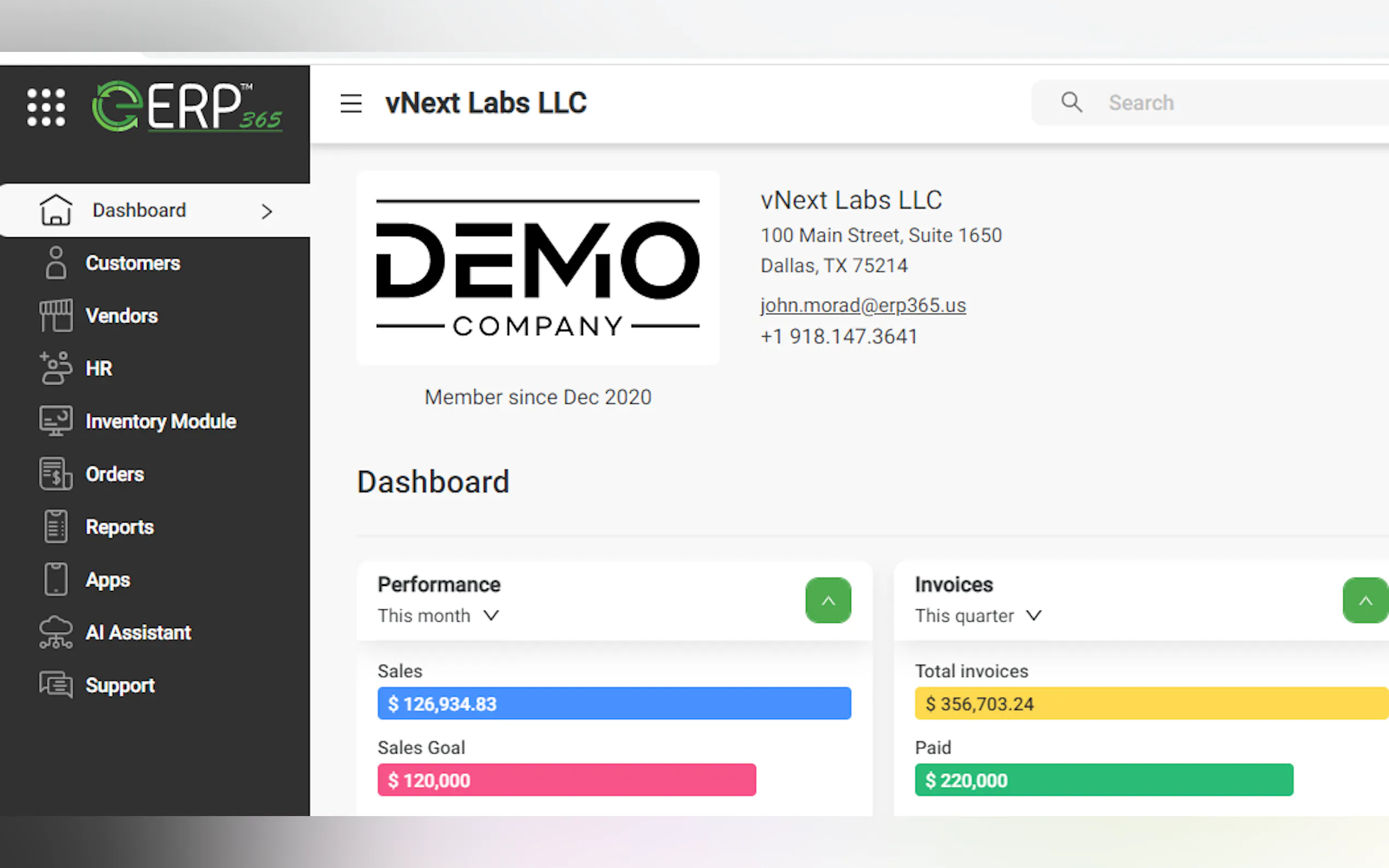
Task: Collapse the Performance card with green button
Action: [x=827, y=600]
